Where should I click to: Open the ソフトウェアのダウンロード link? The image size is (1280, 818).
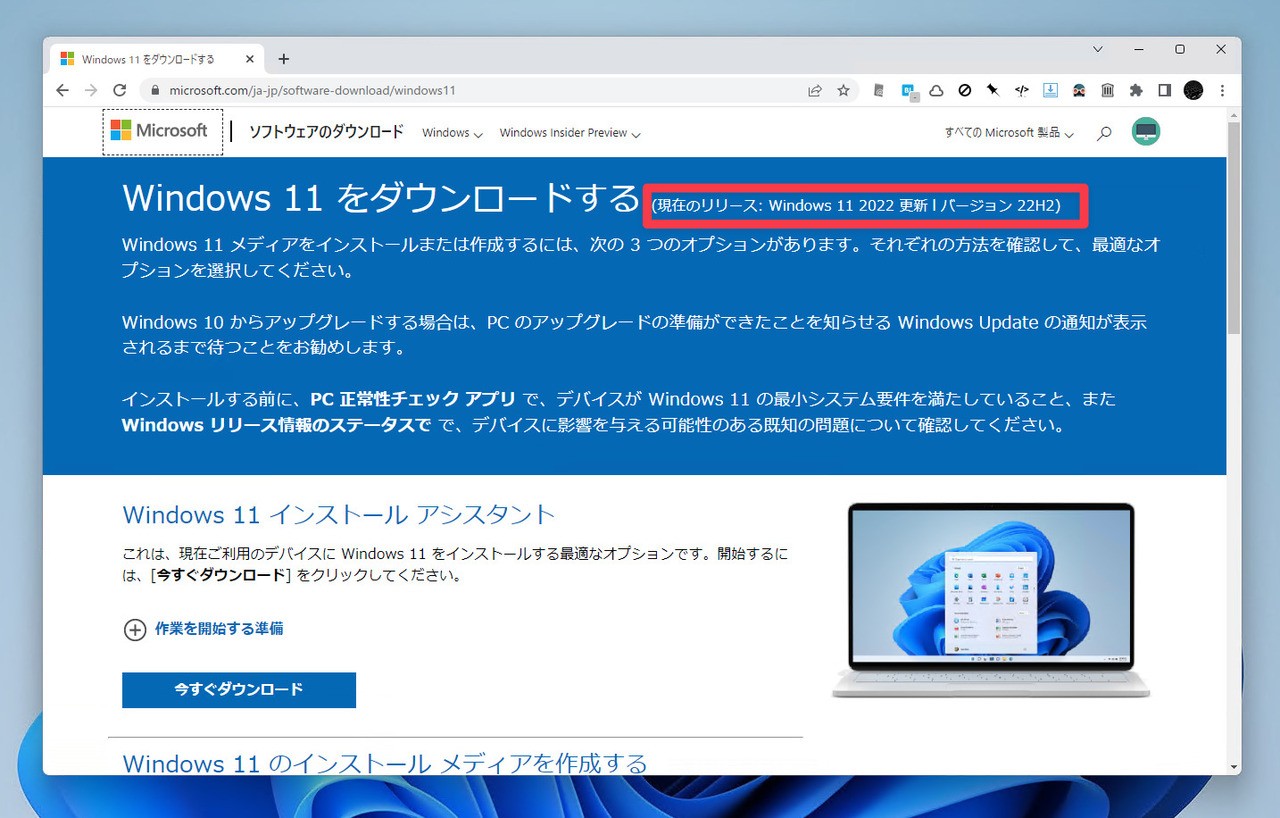(326, 132)
